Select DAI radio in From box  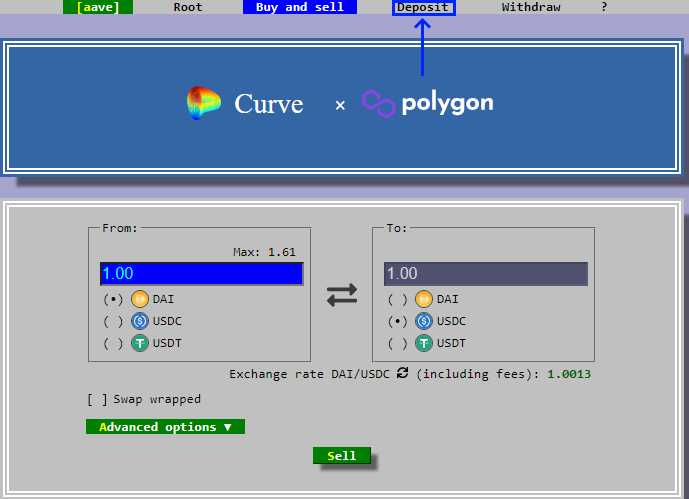(113, 300)
